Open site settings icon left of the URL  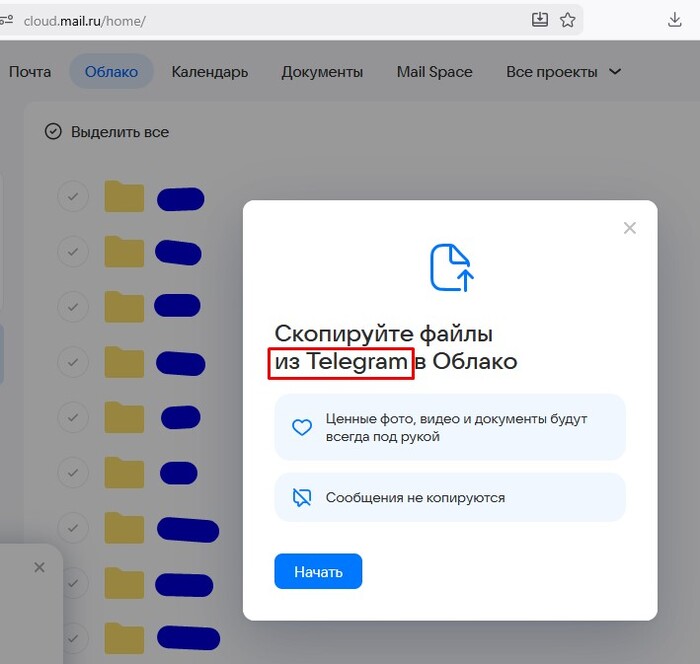[6, 20]
